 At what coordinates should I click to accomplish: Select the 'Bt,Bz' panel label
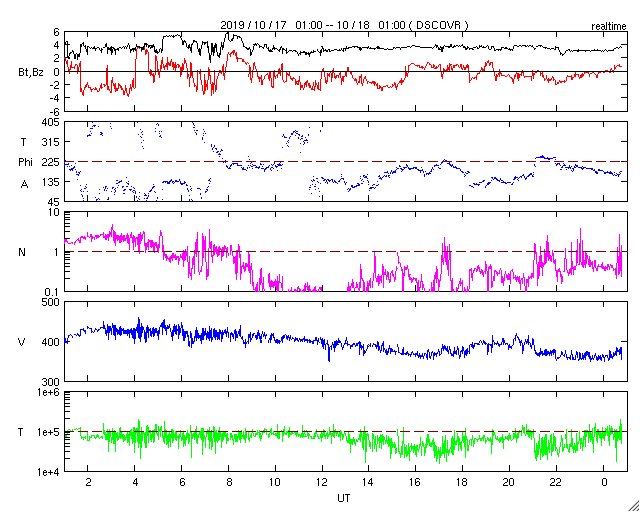(31, 74)
